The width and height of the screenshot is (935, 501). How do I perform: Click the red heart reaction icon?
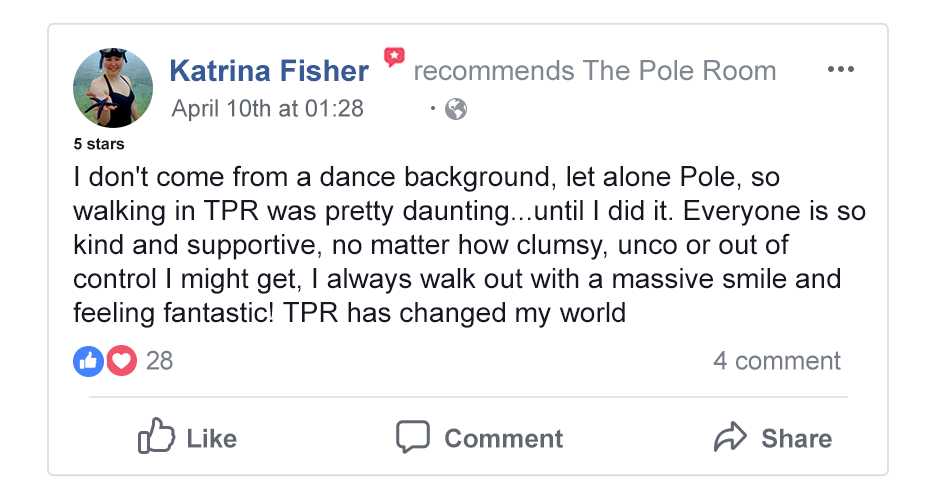[121, 361]
